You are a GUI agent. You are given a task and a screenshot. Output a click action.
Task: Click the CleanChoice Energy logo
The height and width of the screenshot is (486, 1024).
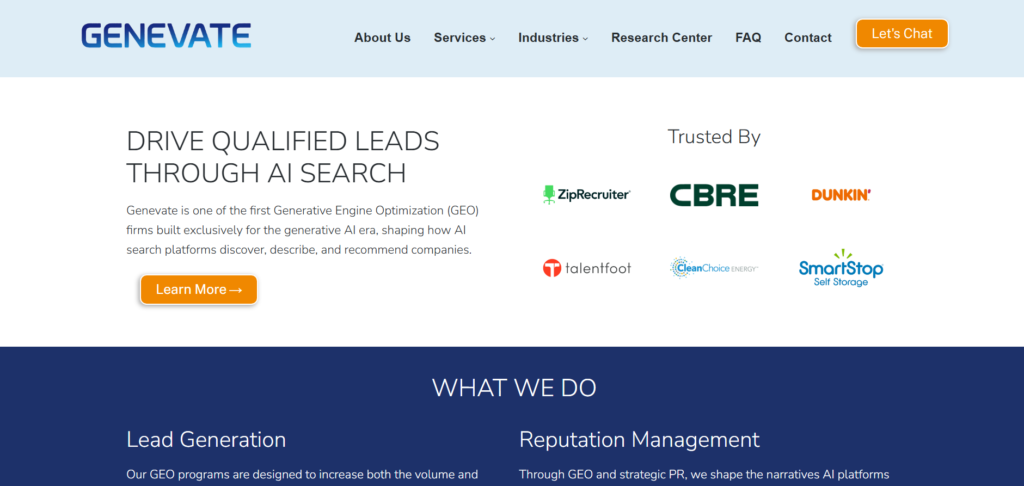714,268
